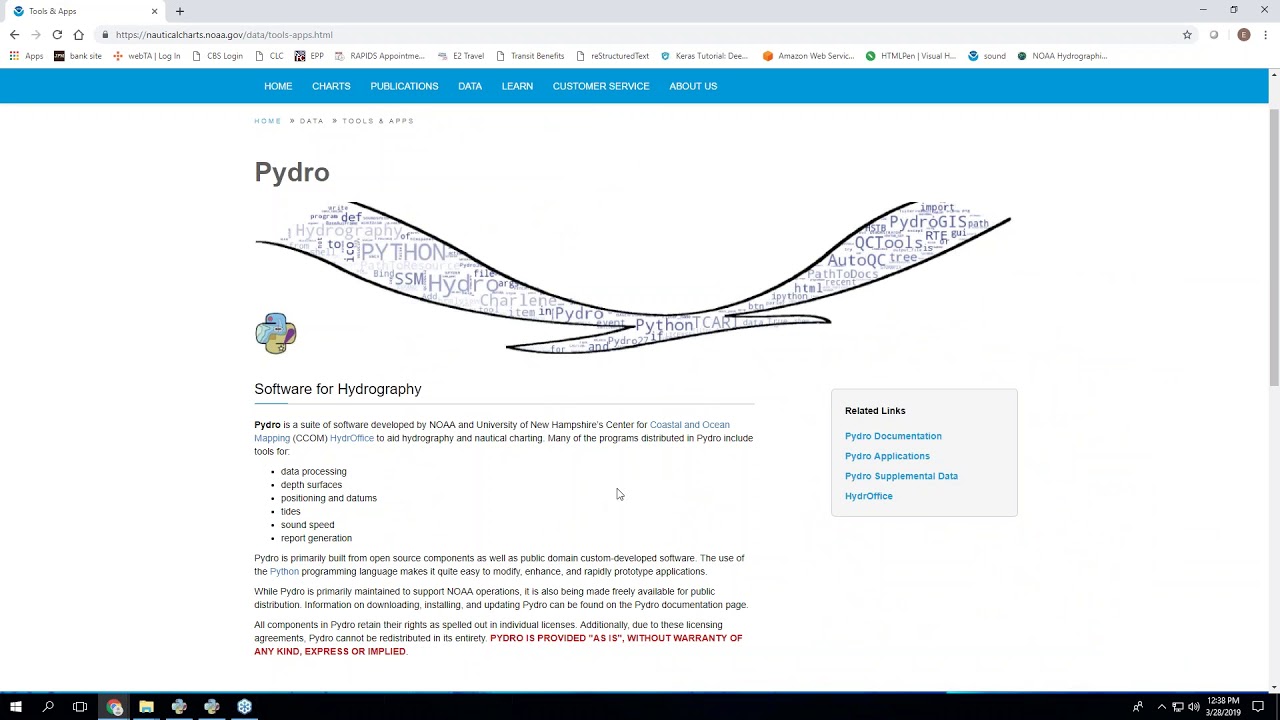1280x720 pixels.
Task: Open the taskbar clock and calendar
Action: (x=1223, y=707)
